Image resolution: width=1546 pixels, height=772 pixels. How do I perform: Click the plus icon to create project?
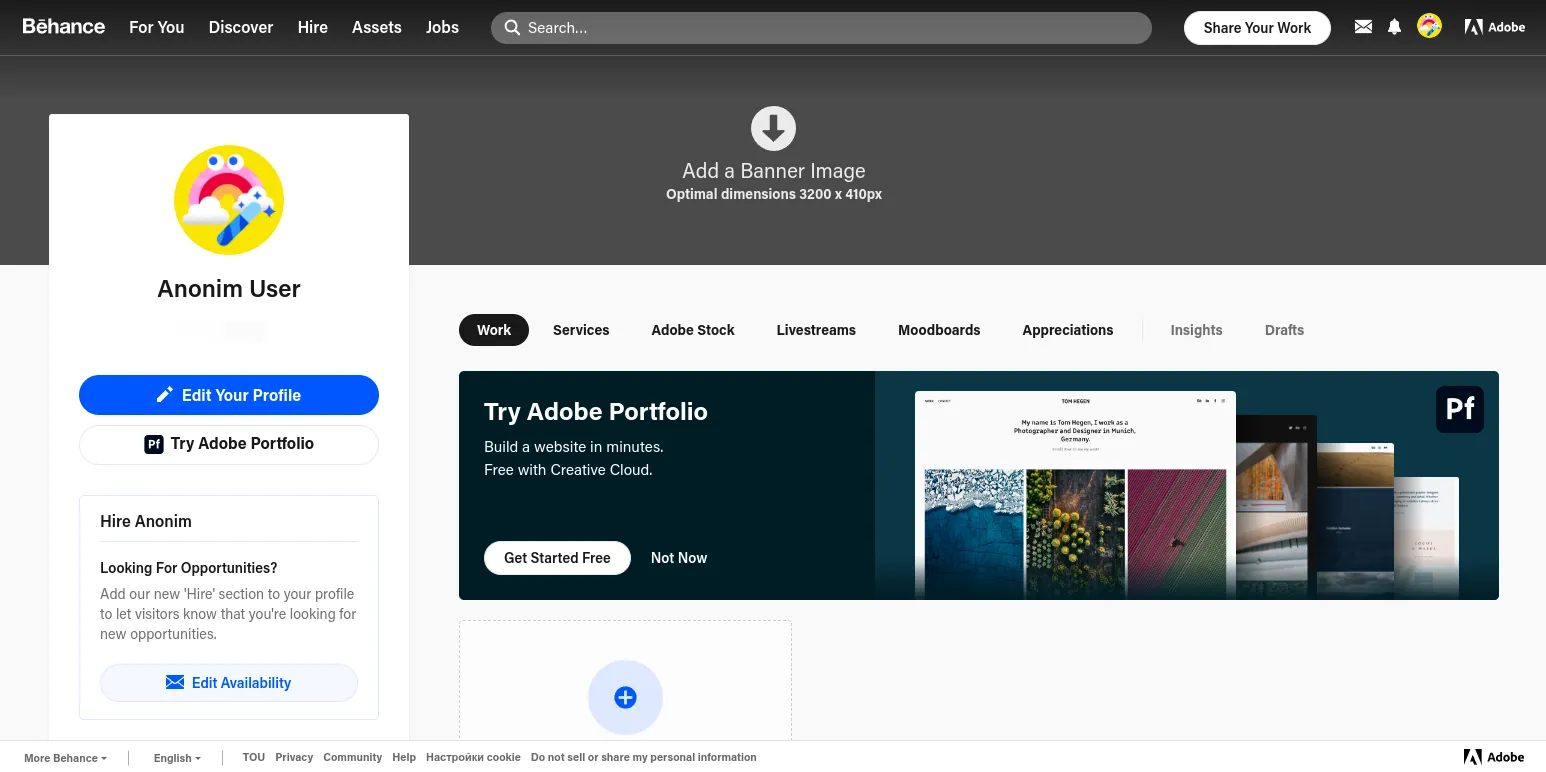click(625, 697)
